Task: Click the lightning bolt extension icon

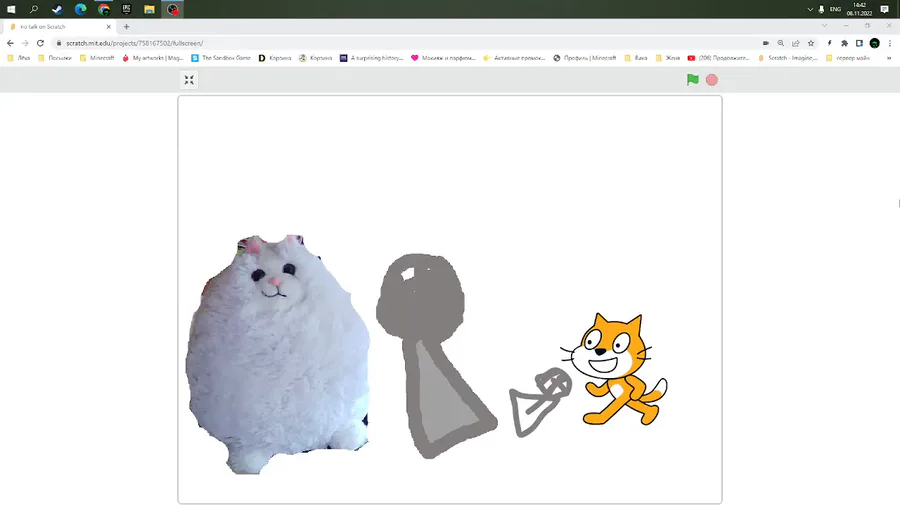Action: pos(829,43)
